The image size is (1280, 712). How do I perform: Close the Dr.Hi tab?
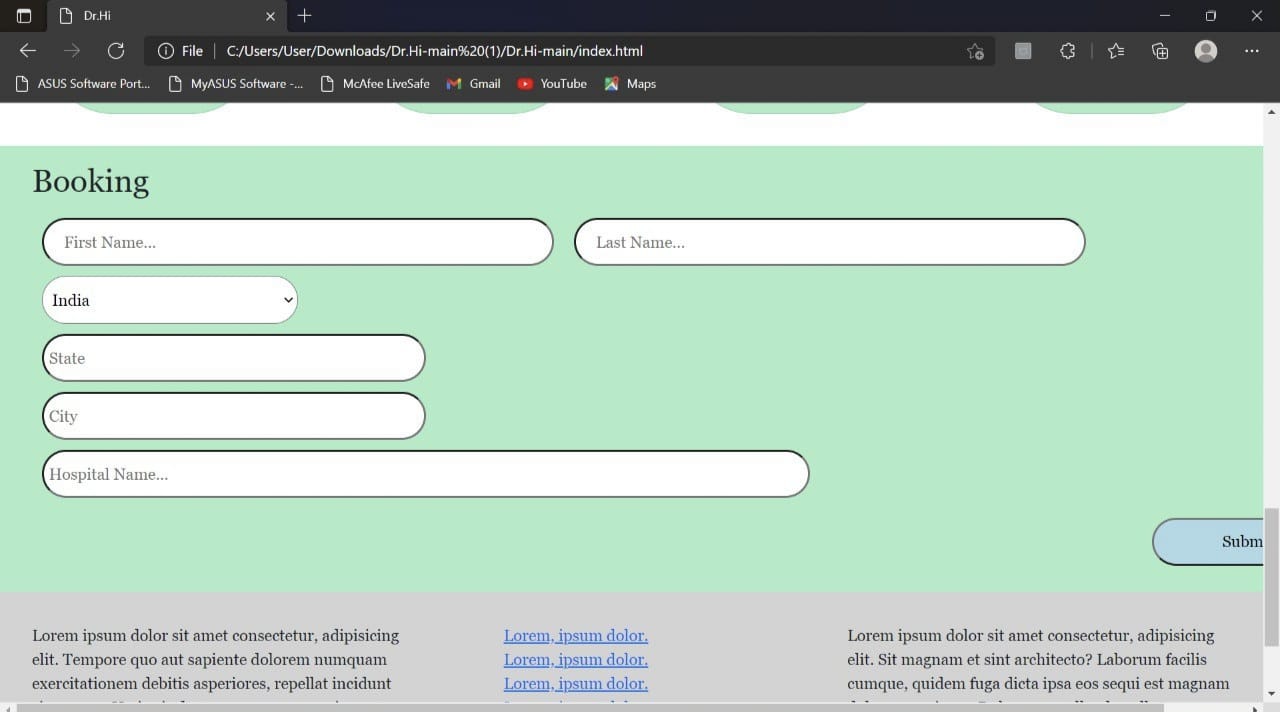pos(270,16)
